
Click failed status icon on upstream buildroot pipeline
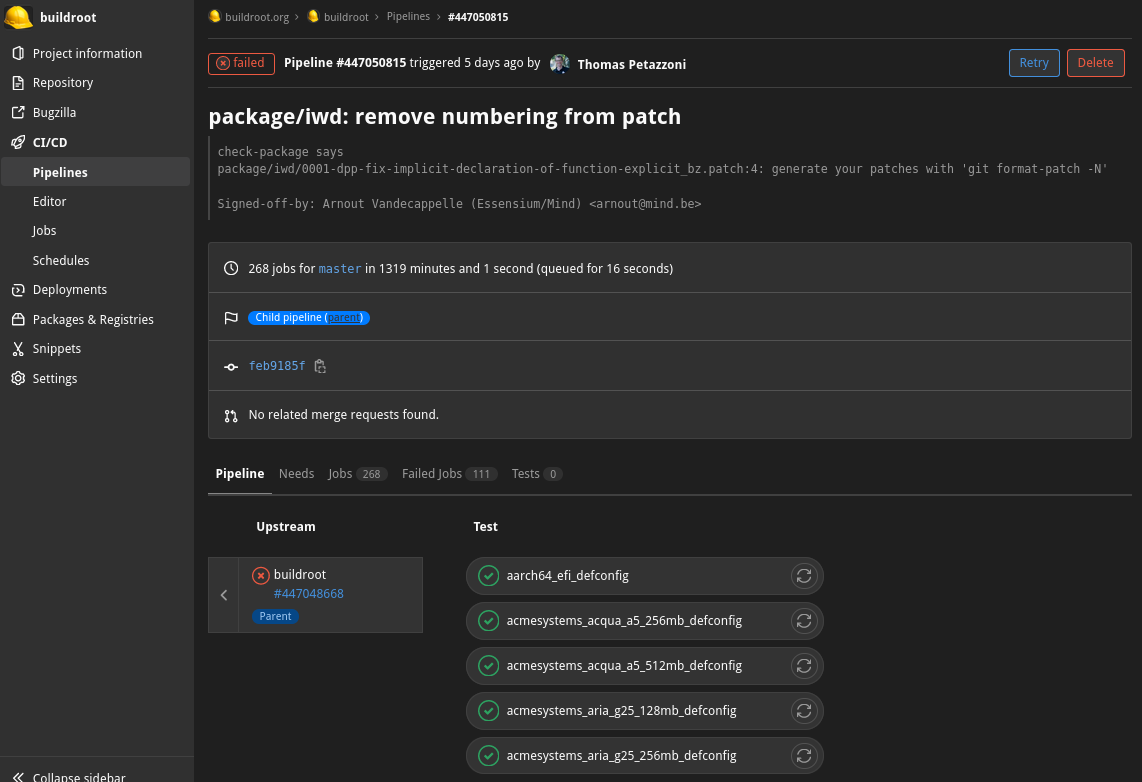[261, 575]
